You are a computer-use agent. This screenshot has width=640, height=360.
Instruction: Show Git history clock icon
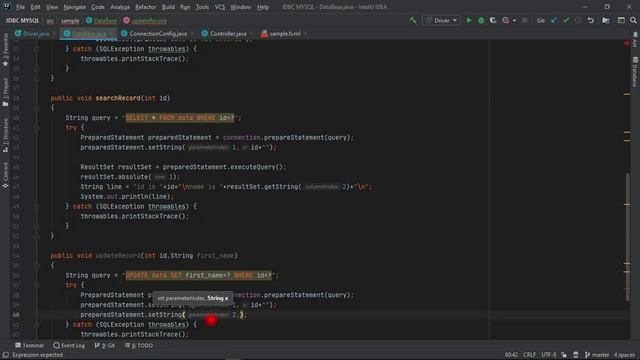click(x=578, y=20)
